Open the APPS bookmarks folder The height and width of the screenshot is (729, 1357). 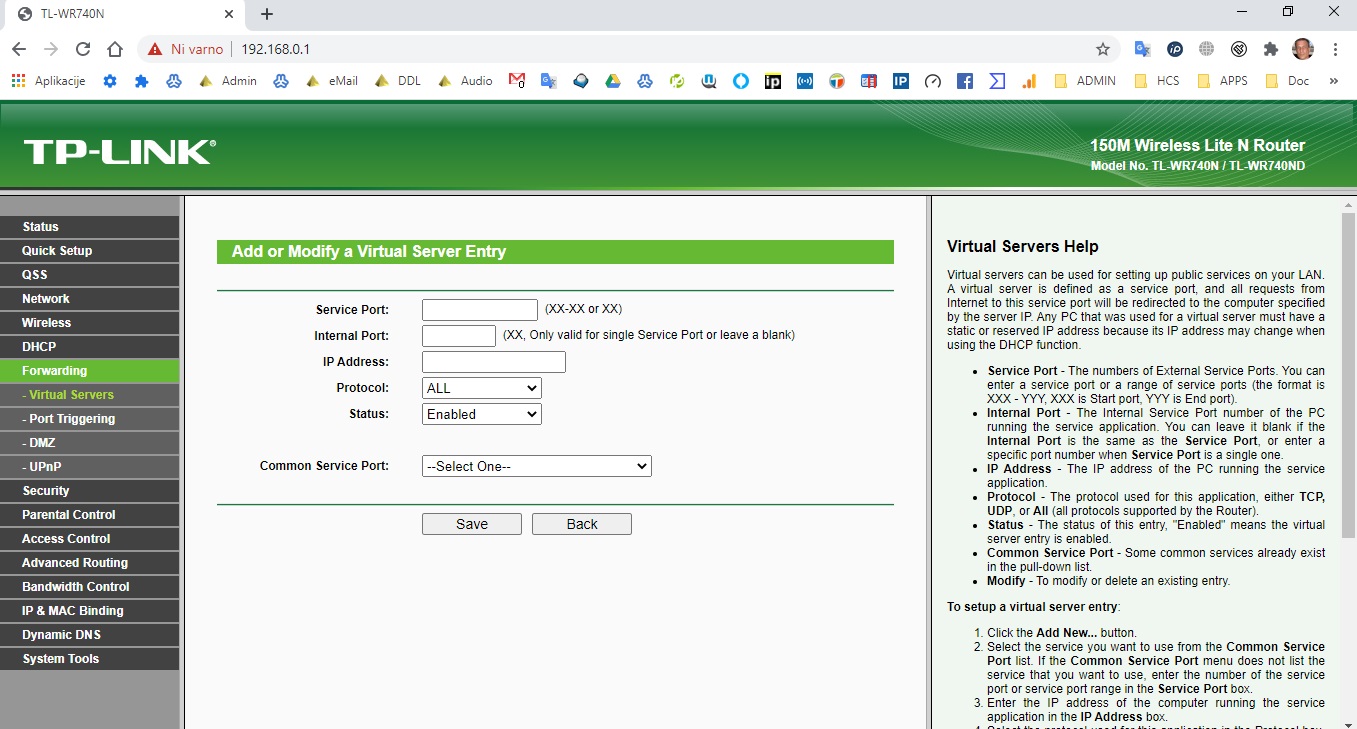click(1222, 81)
